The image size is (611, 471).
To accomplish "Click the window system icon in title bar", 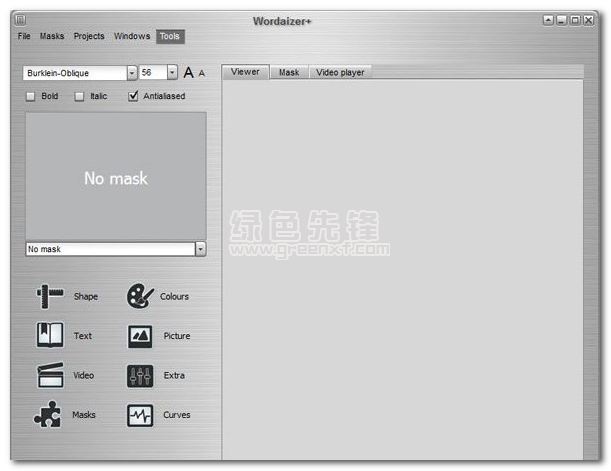I will (x=21, y=19).
